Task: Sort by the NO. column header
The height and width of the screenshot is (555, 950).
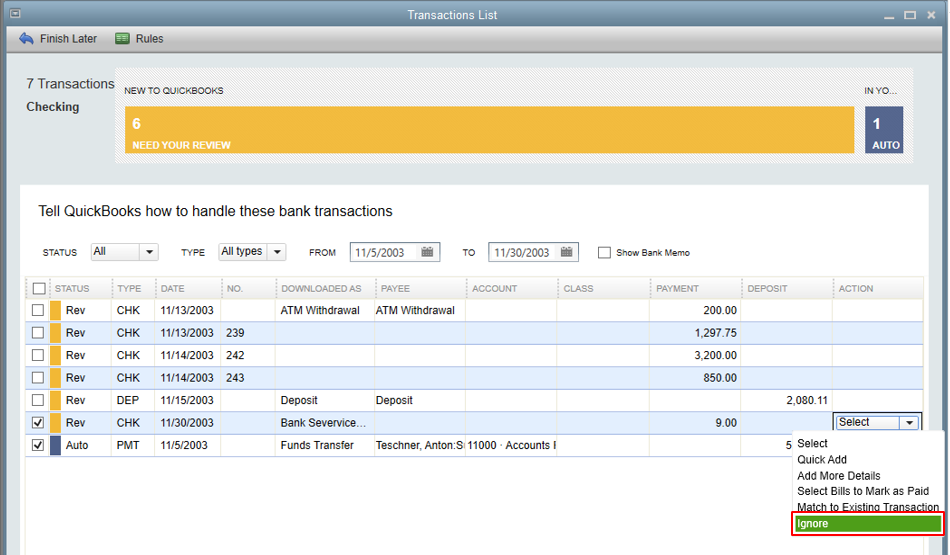Action: pyautogui.click(x=234, y=288)
